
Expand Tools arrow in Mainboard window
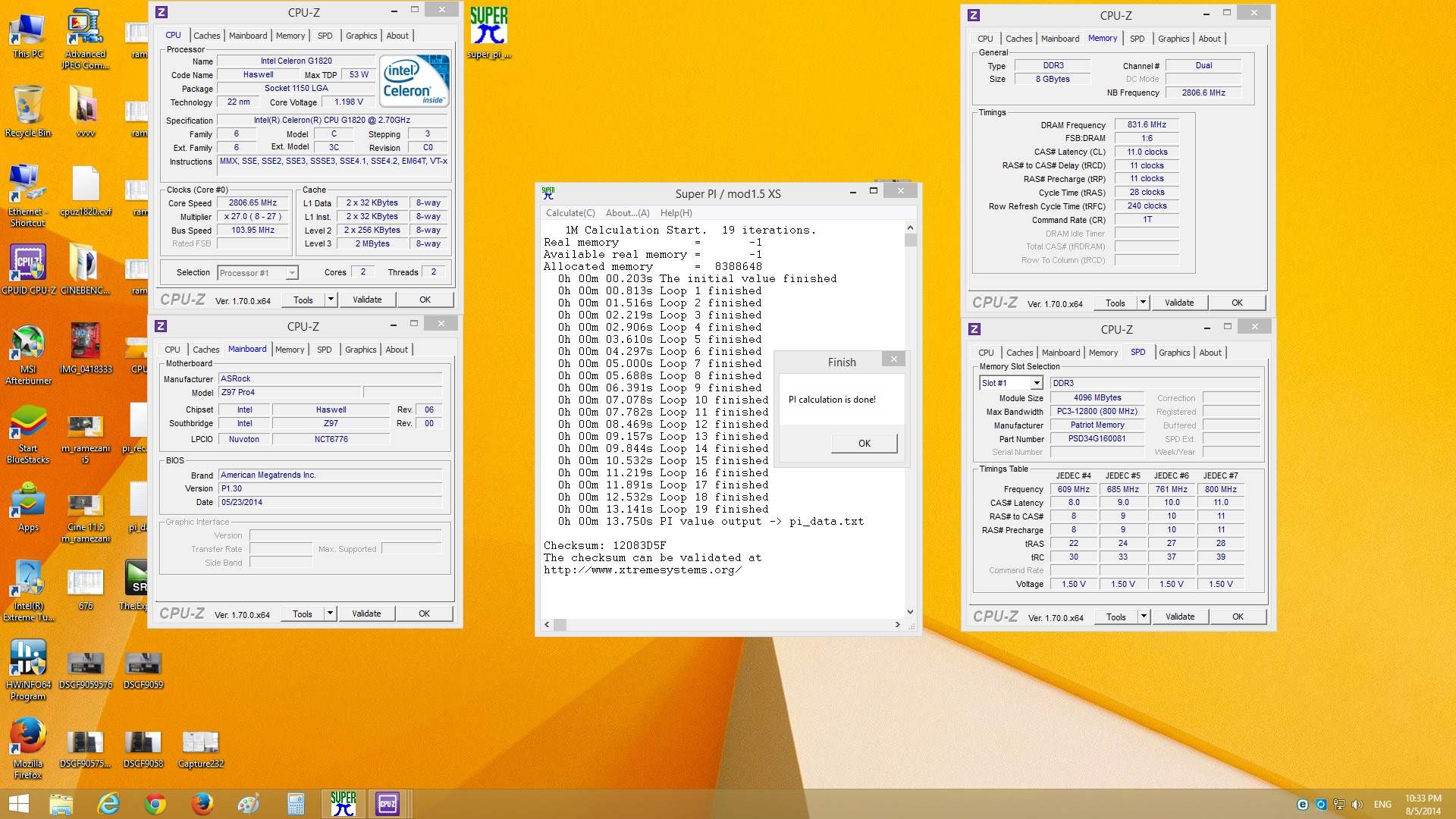[330, 613]
